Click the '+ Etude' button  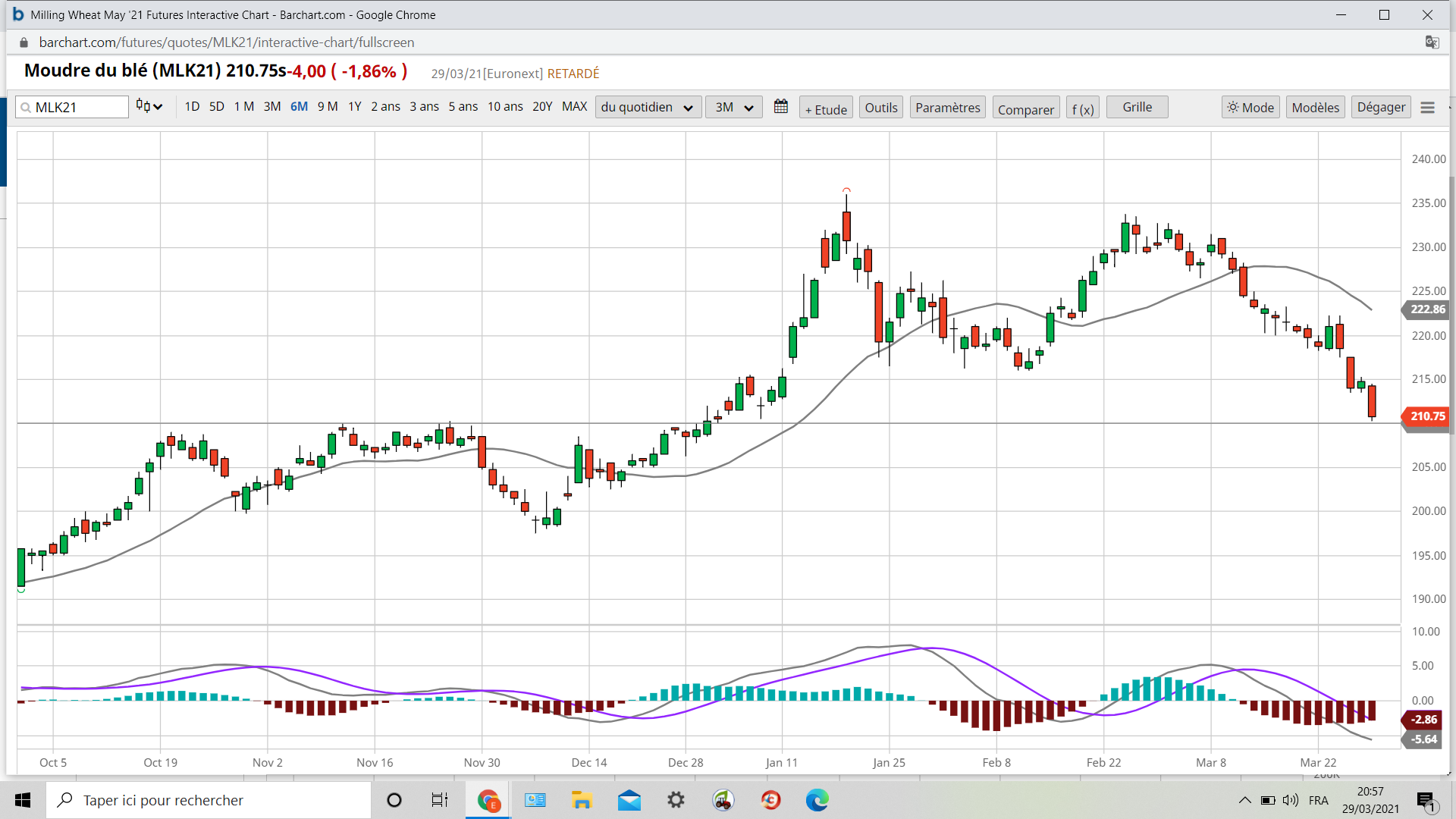click(826, 108)
